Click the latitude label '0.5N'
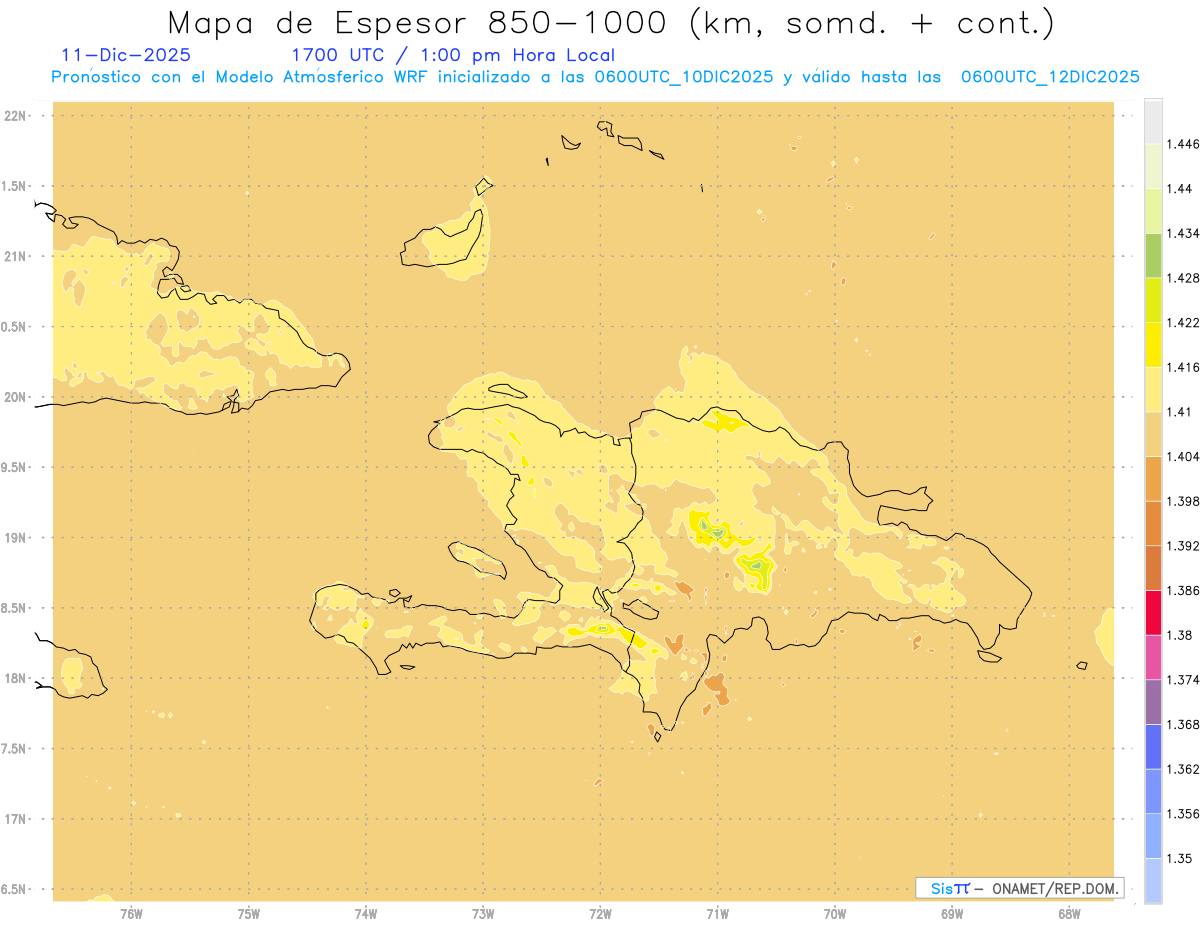 pyautogui.click(x=15, y=327)
